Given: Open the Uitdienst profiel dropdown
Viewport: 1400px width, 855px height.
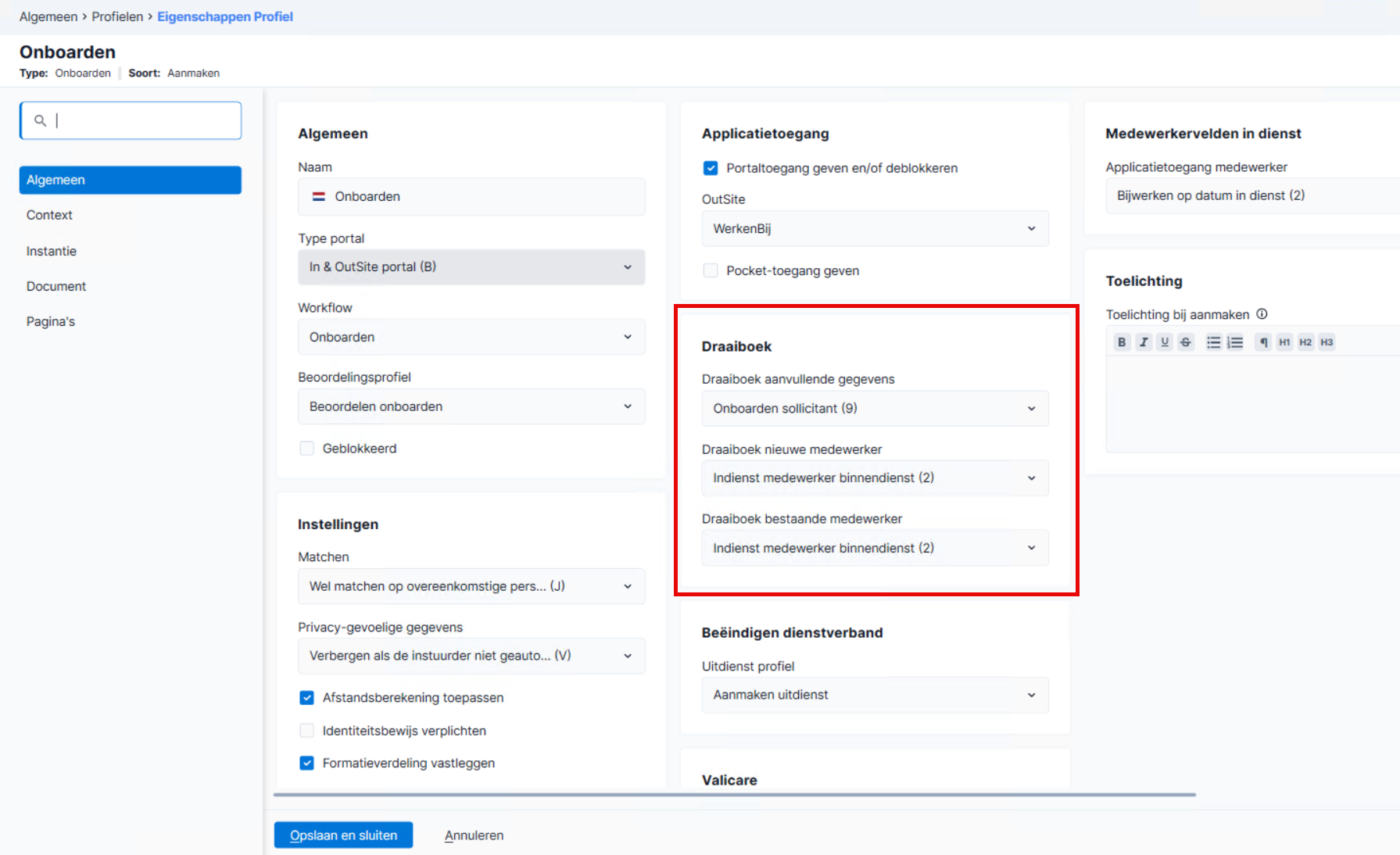Looking at the screenshot, I should pyautogui.click(x=875, y=695).
